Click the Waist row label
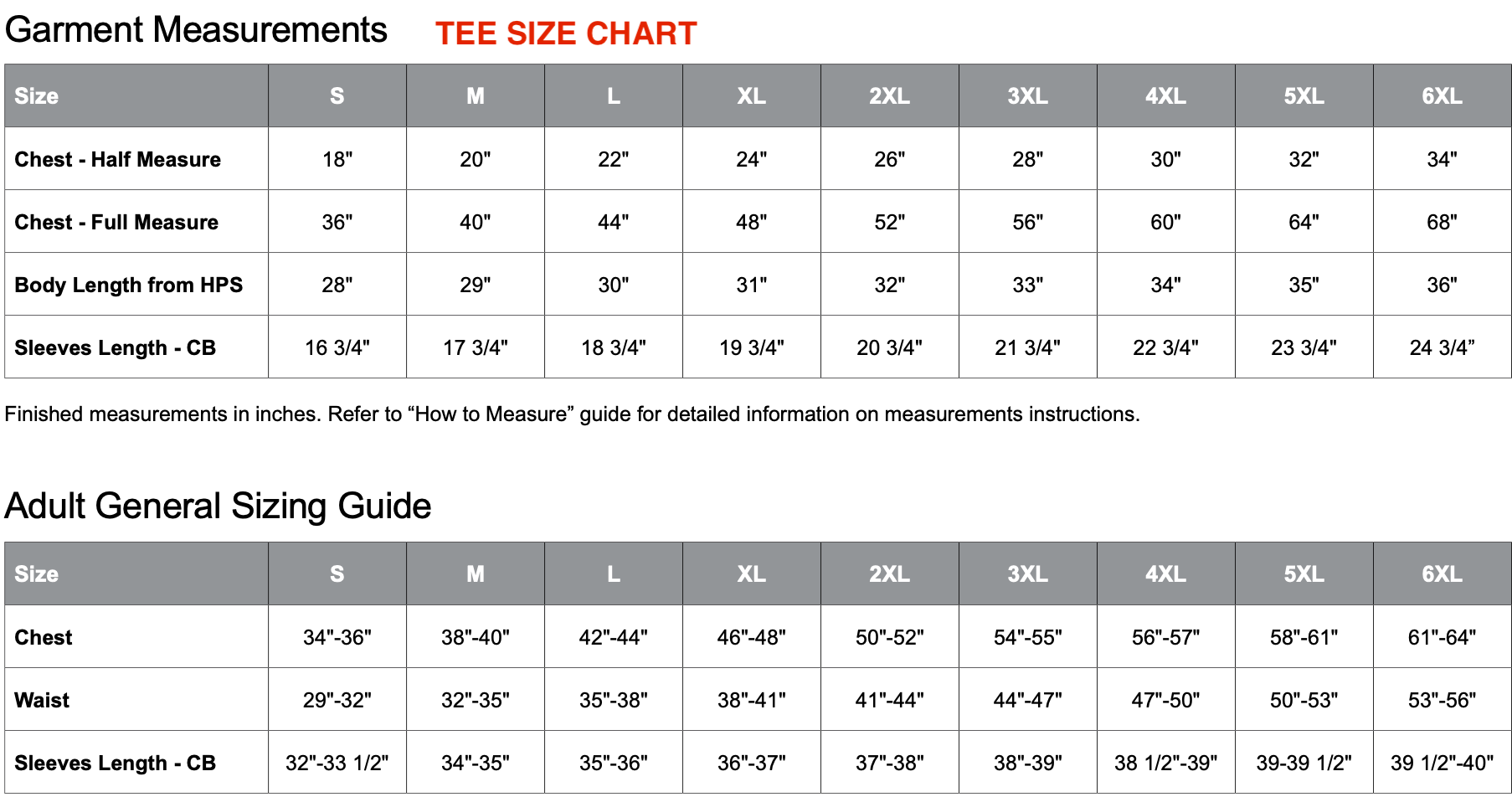This screenshot has height=797, width=1512. tap(42, 700)
